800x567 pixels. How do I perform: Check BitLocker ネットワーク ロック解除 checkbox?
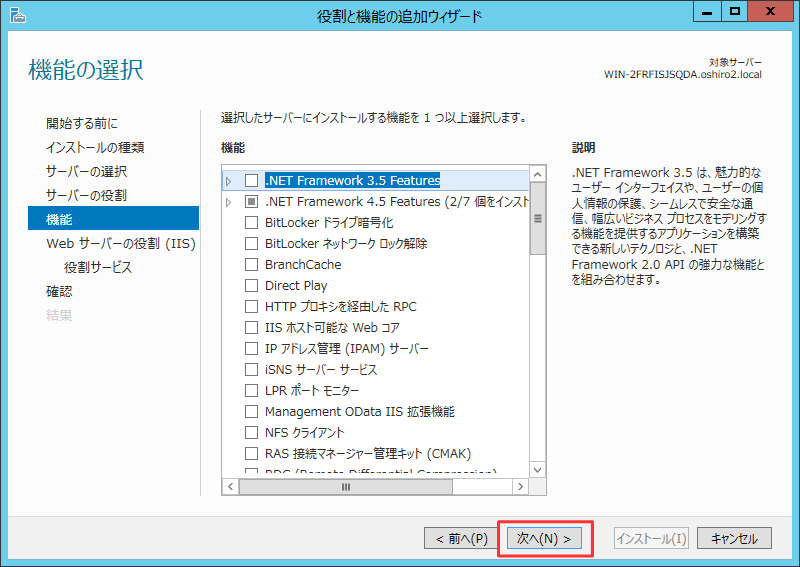252,243
